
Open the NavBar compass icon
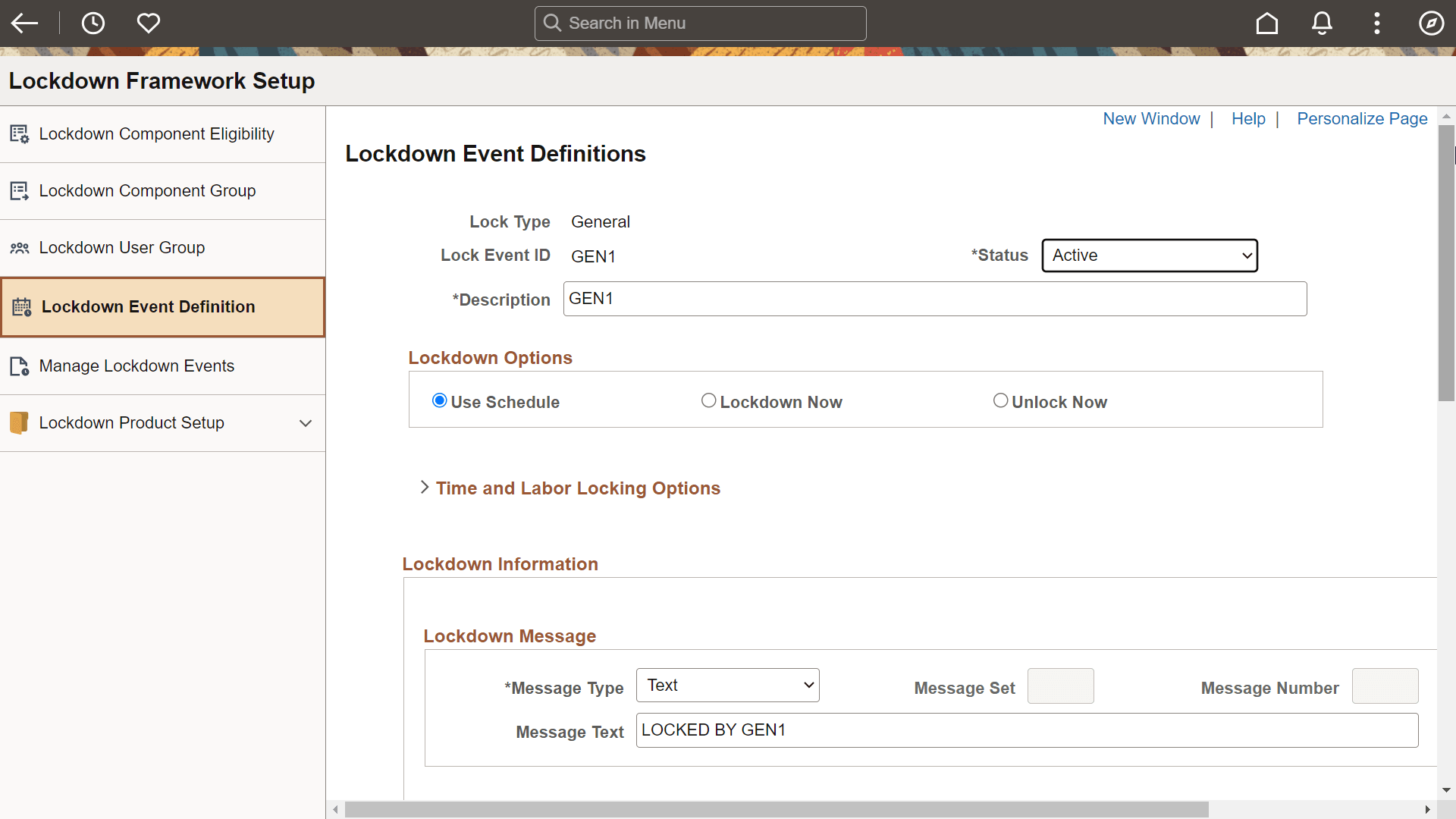pos(1431,24)
